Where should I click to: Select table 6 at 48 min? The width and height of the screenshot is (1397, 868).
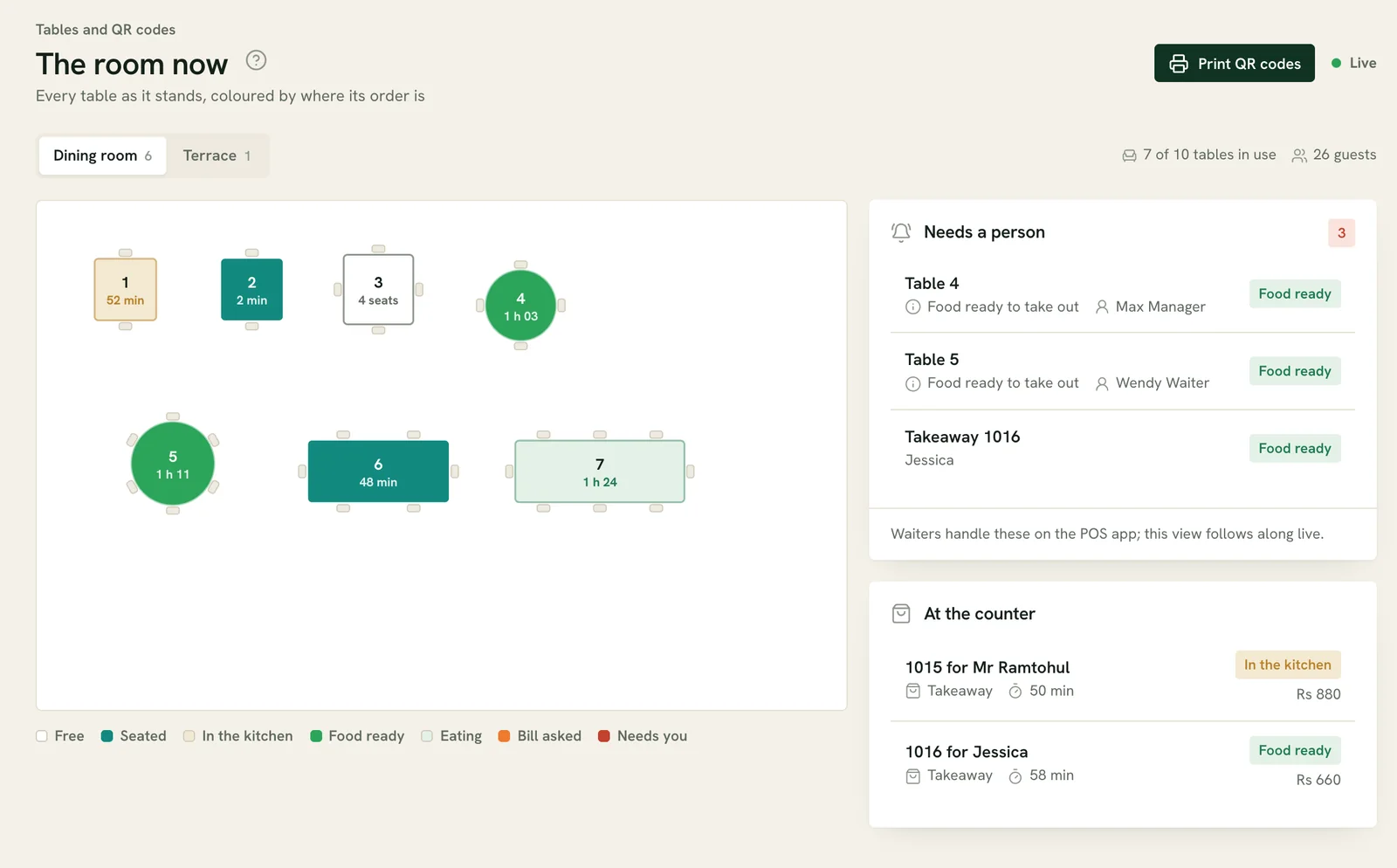click(x=378, y=472)
